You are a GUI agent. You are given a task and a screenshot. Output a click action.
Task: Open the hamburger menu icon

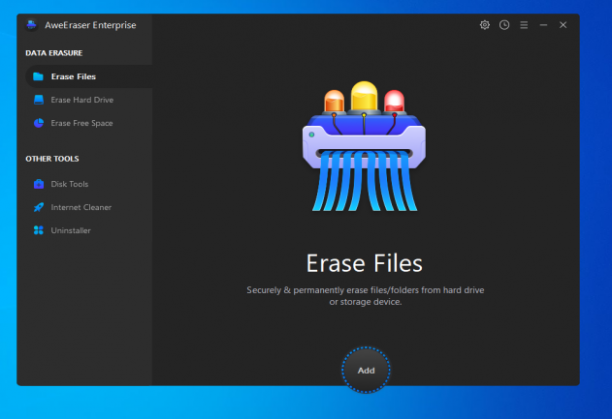(524, 25)
